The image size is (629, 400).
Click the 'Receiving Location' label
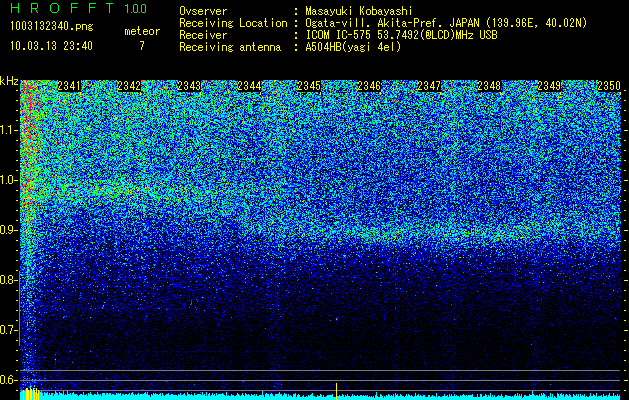(x=233, y=23)
